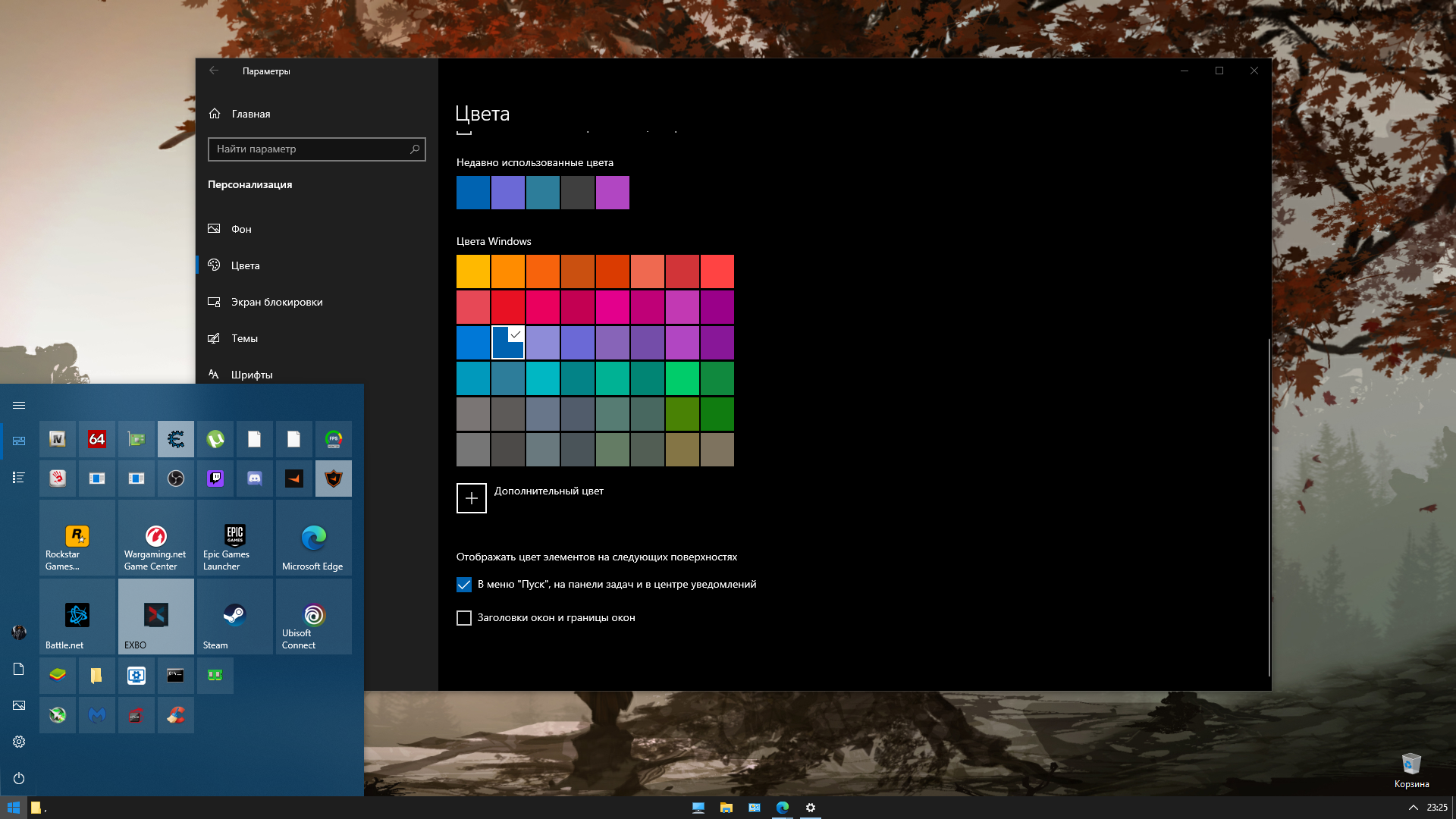Toggle цвет в меню Пуск и панели задач
This screenshot has height=819, width=1456.
pos(464,584)
